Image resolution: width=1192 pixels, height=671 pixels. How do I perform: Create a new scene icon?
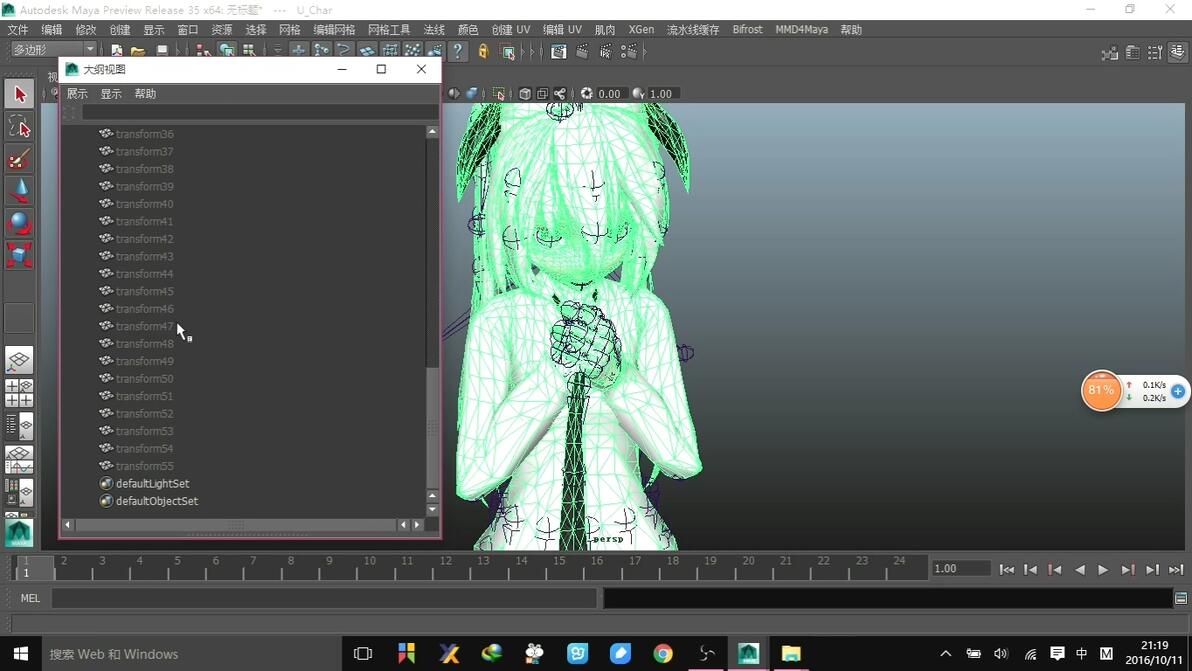pos(116,50)
